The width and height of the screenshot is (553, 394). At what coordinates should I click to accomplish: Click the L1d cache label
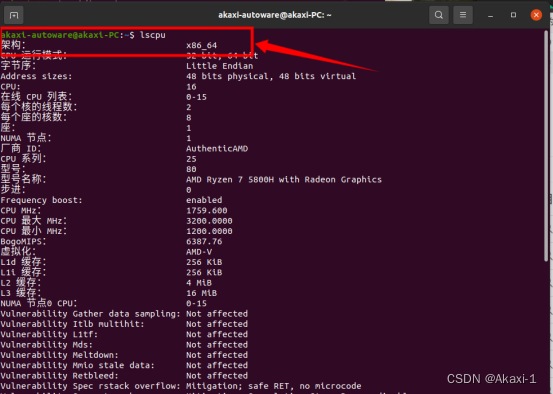(23, 262)
